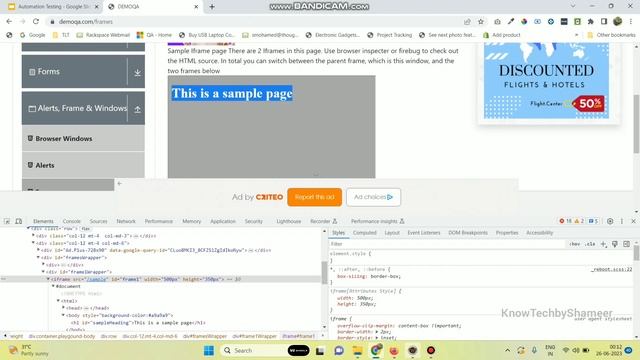This screenshot has width=640, height=360.
Task: Select the DOM Breakpoints subtab
Action: 468,233
